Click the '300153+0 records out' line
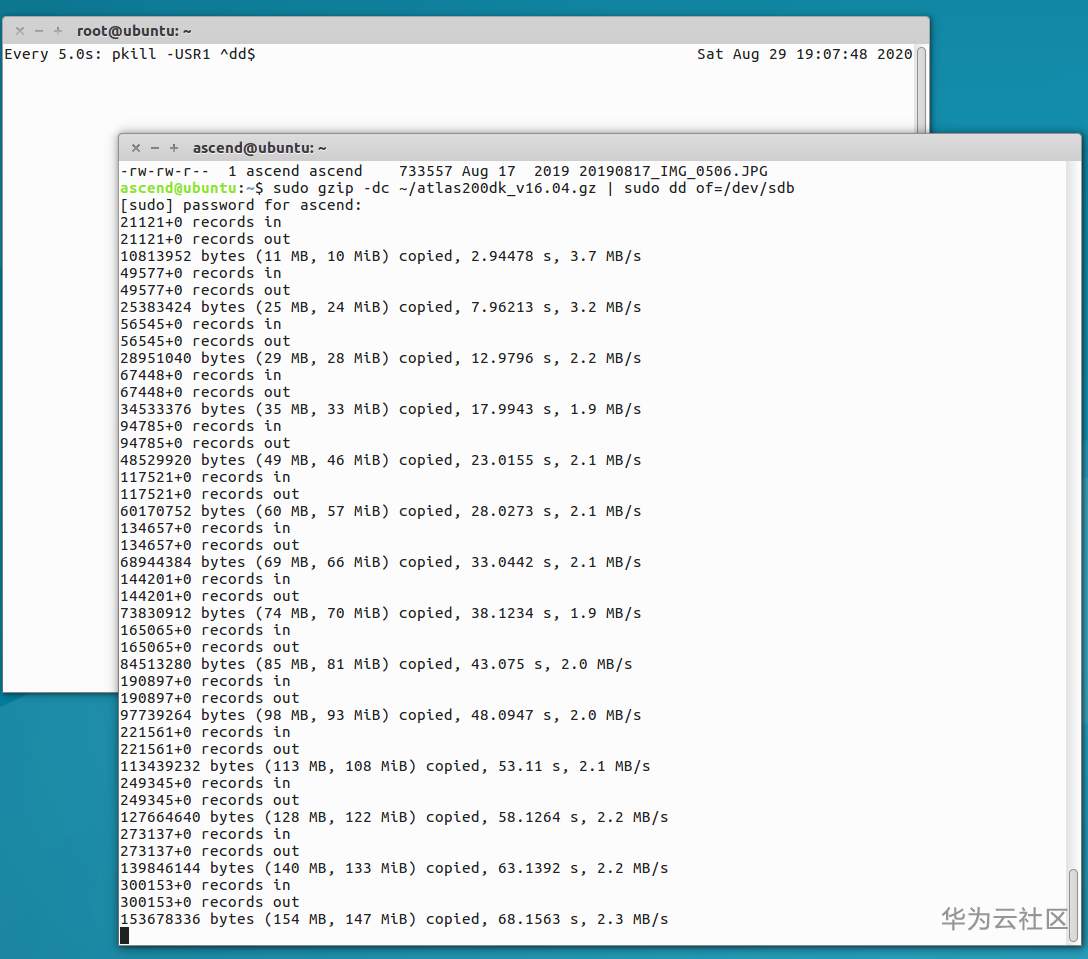The image size is (1088, 959). coord(210,902)
